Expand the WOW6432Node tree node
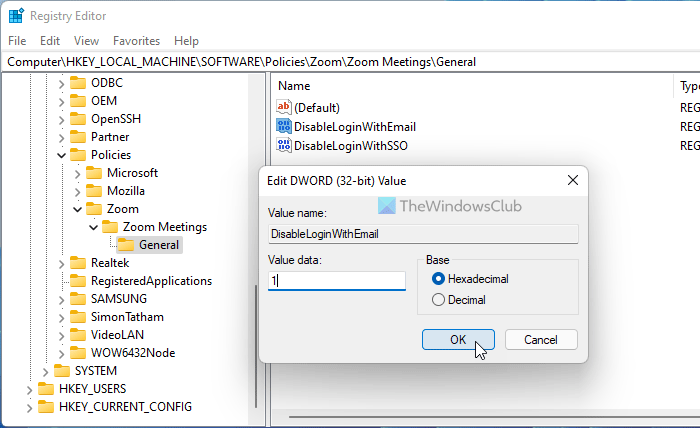 click(62, 354)
